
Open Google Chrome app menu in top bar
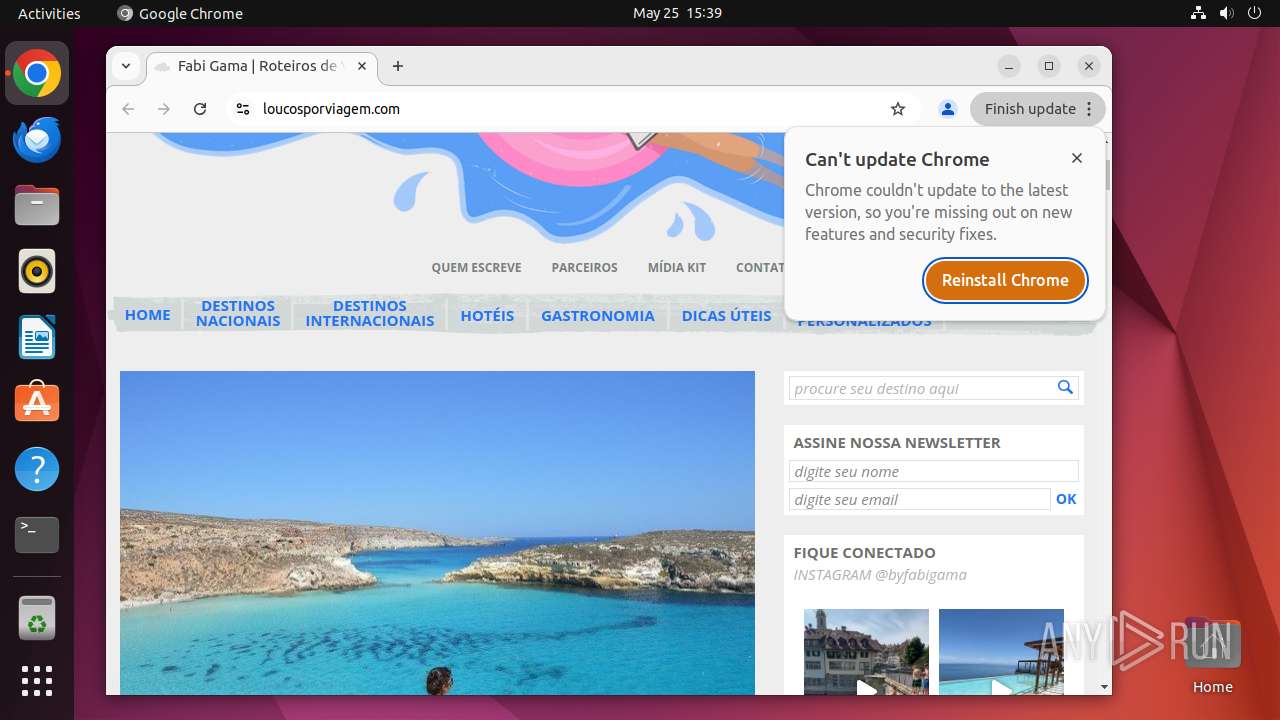pyautogui.click(x=180, y=13)
